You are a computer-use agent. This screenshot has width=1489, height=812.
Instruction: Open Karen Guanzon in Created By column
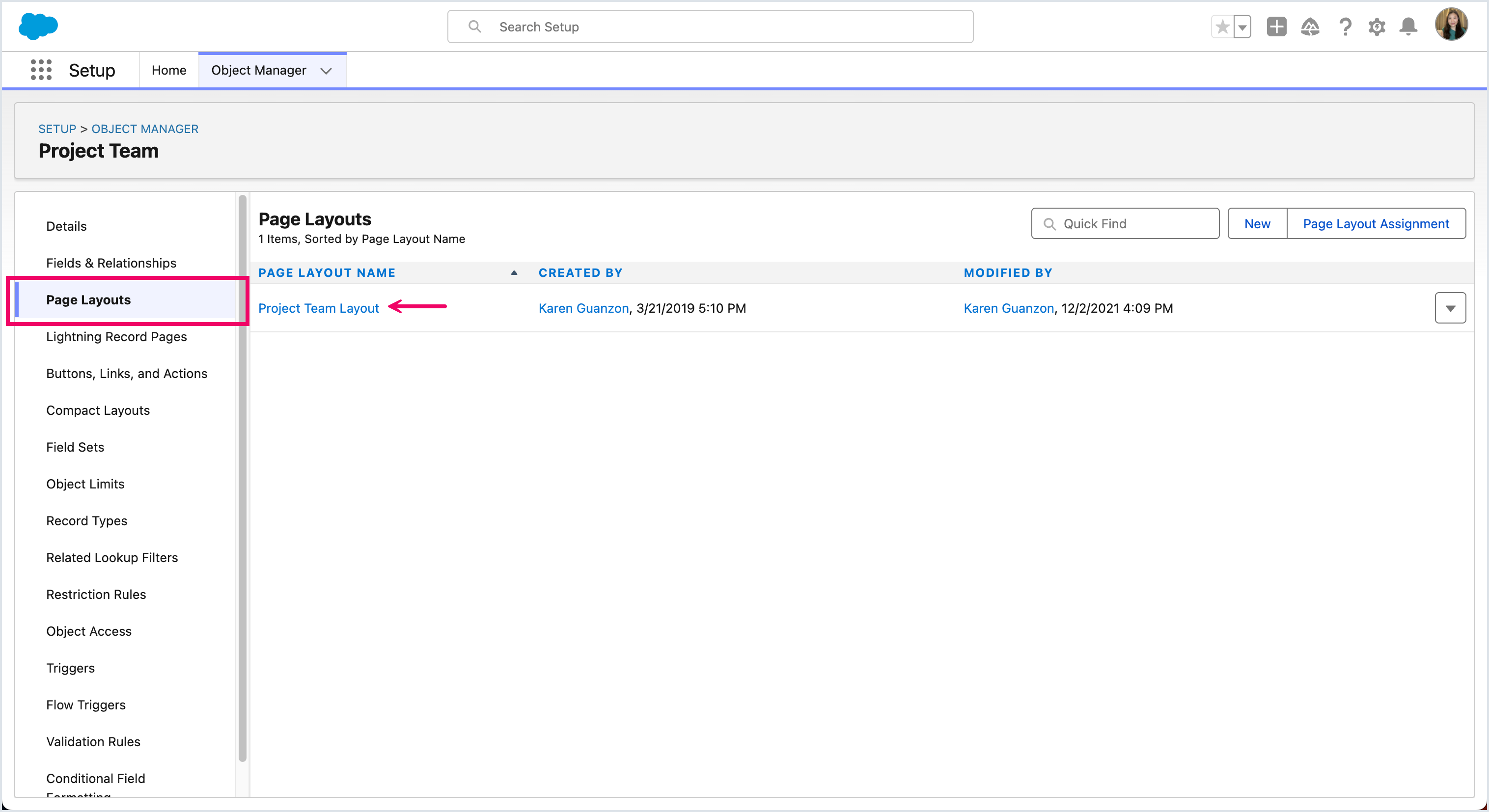tap(583, 308)
